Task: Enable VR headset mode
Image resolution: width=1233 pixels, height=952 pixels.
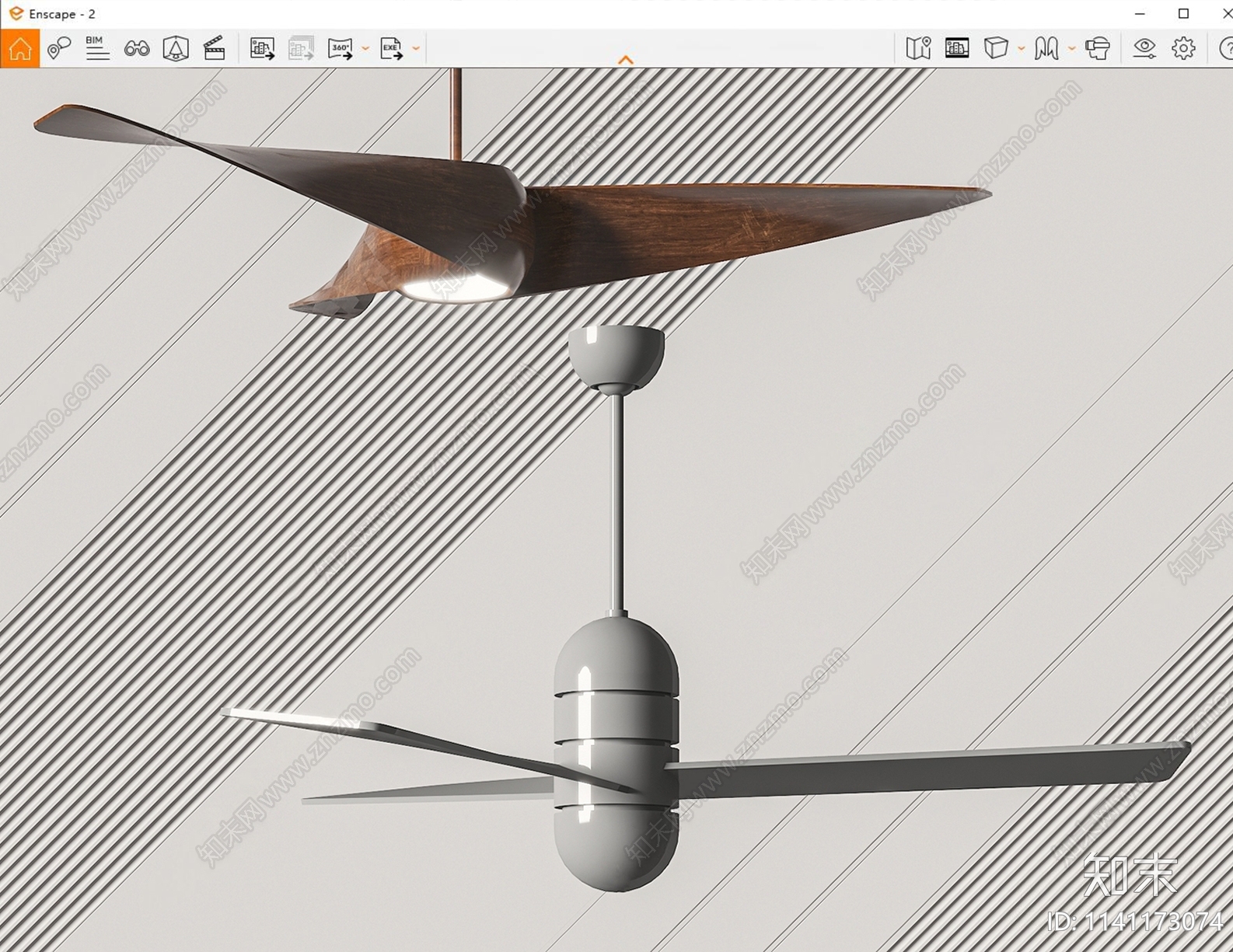Action: point(1097,48)
